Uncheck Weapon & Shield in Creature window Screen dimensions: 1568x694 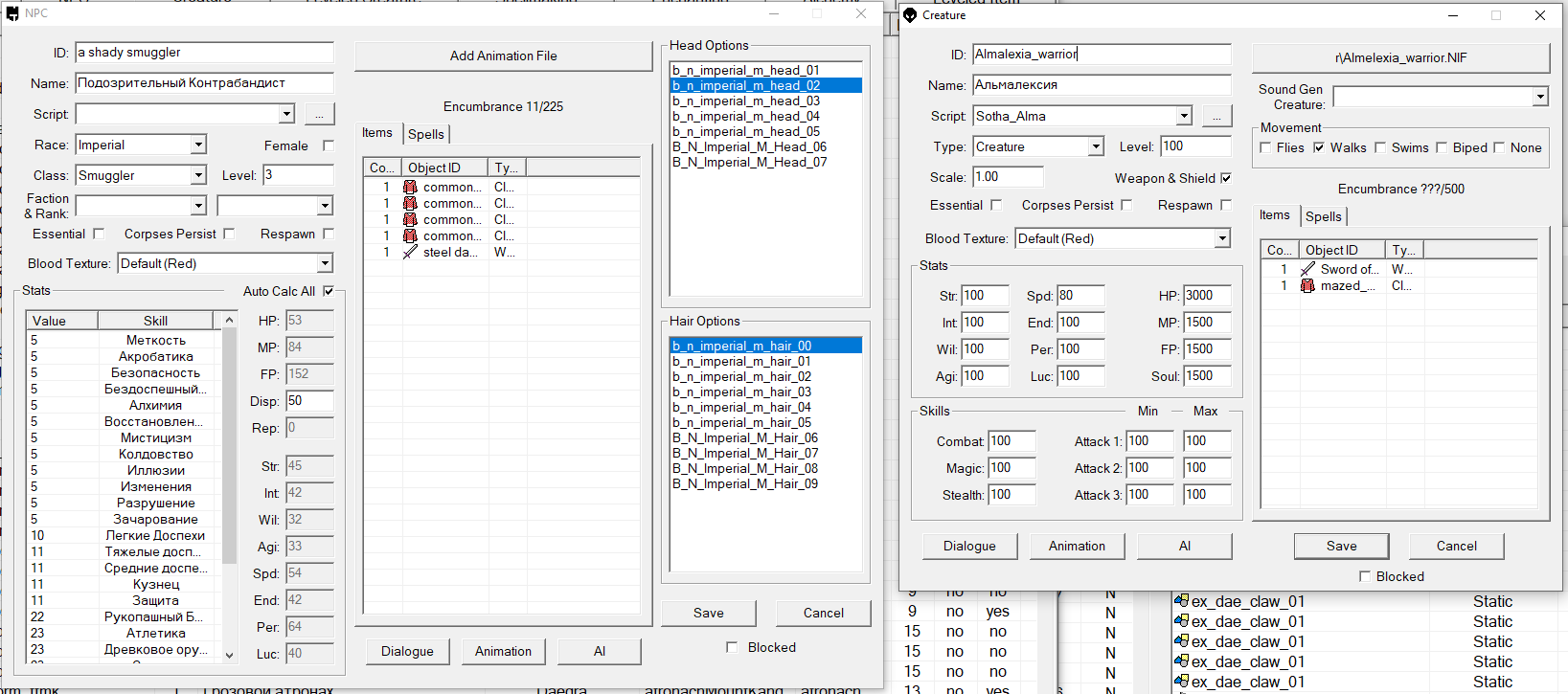click(x=1226, y=178)
